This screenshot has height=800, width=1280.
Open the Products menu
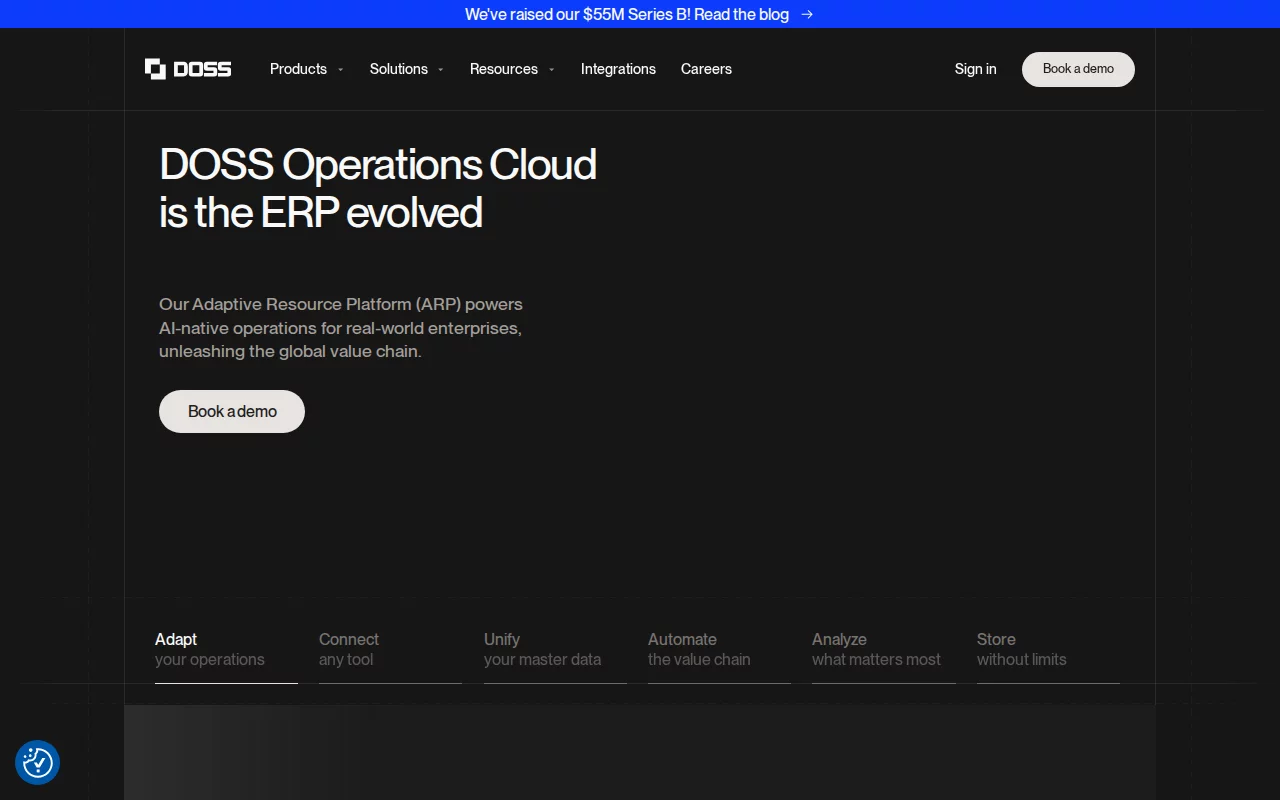click(298, 69)
